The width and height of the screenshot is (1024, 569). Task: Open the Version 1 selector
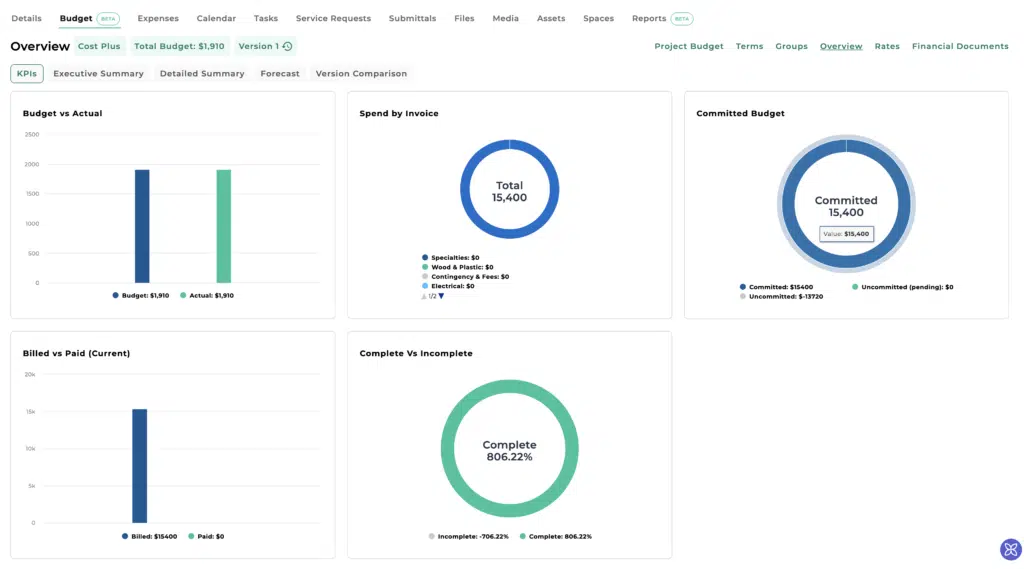pos(258,46)
